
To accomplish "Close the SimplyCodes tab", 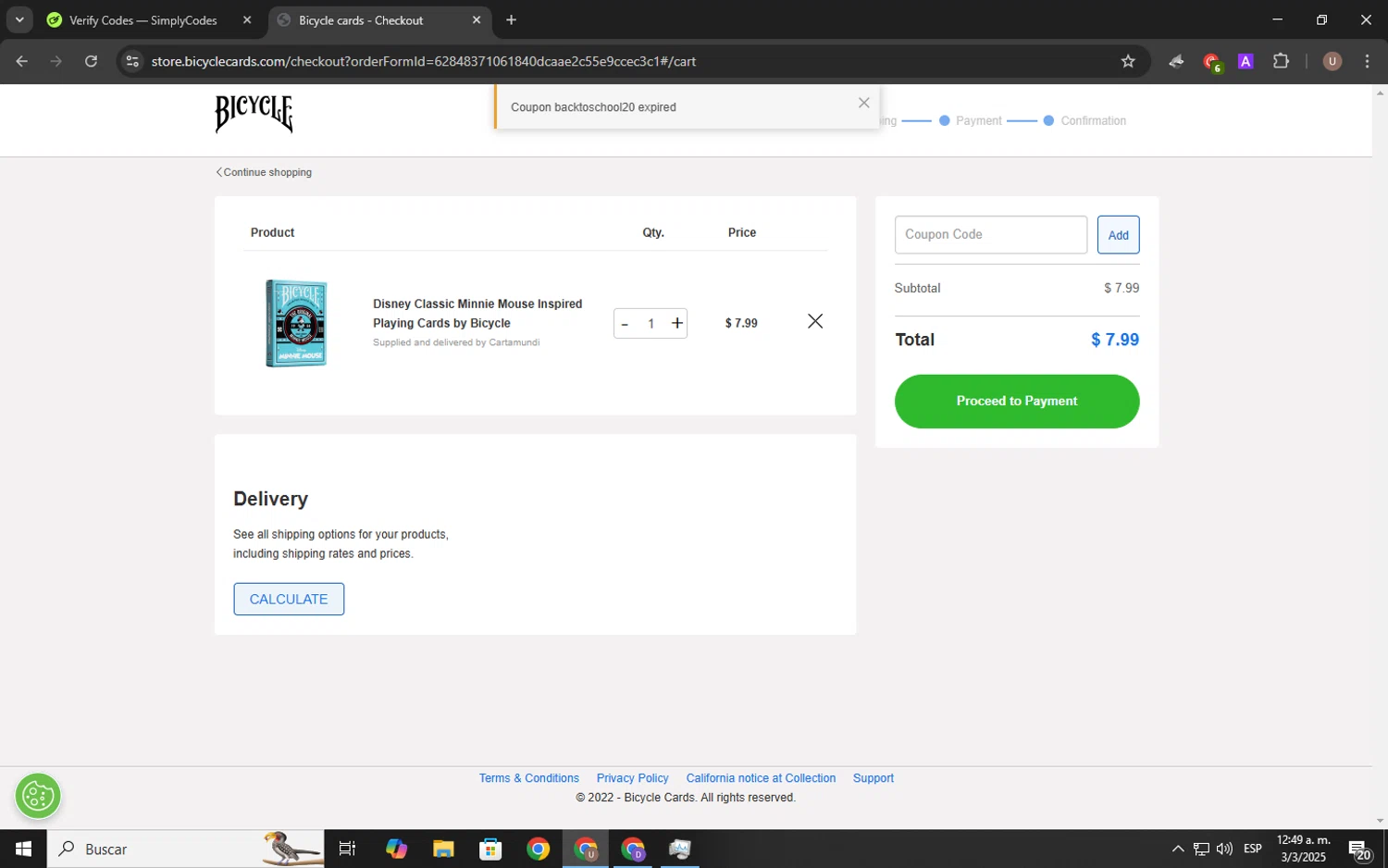I will point(247,20).
